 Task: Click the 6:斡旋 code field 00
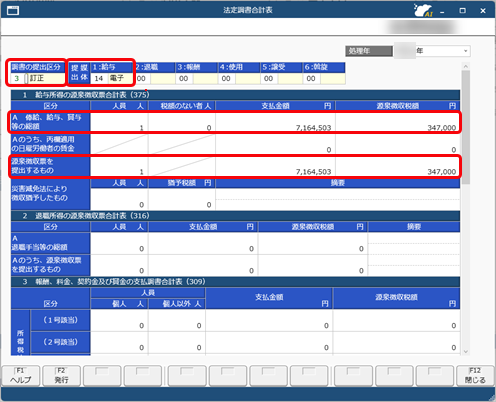[311, 79]
